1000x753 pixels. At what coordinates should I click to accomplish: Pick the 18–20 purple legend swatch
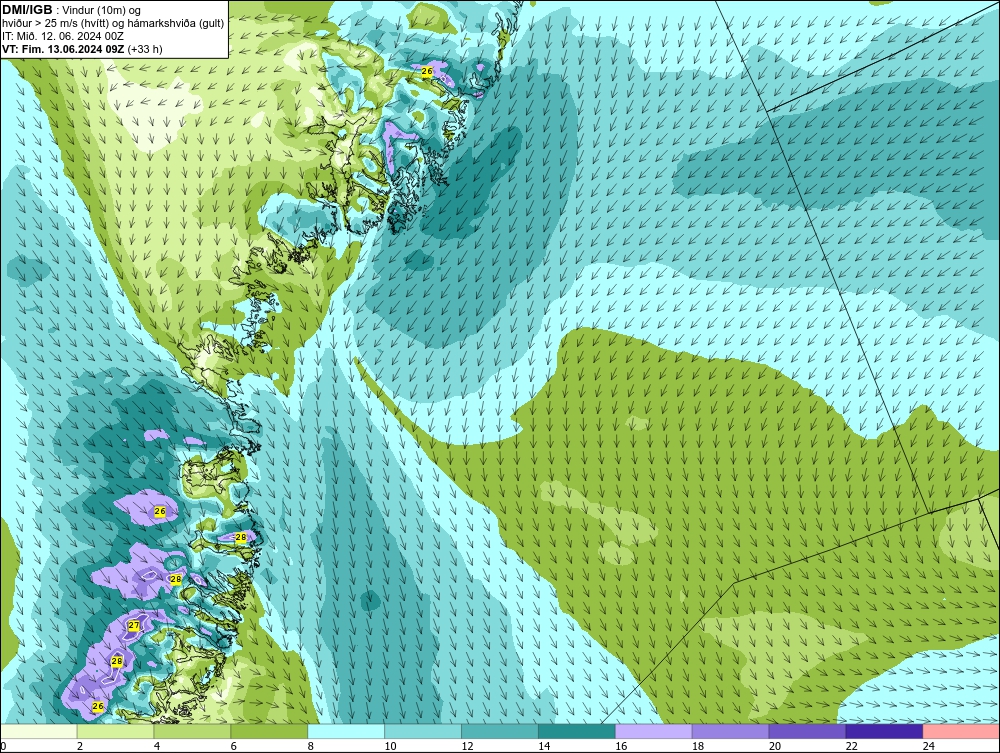coord(730,731)
